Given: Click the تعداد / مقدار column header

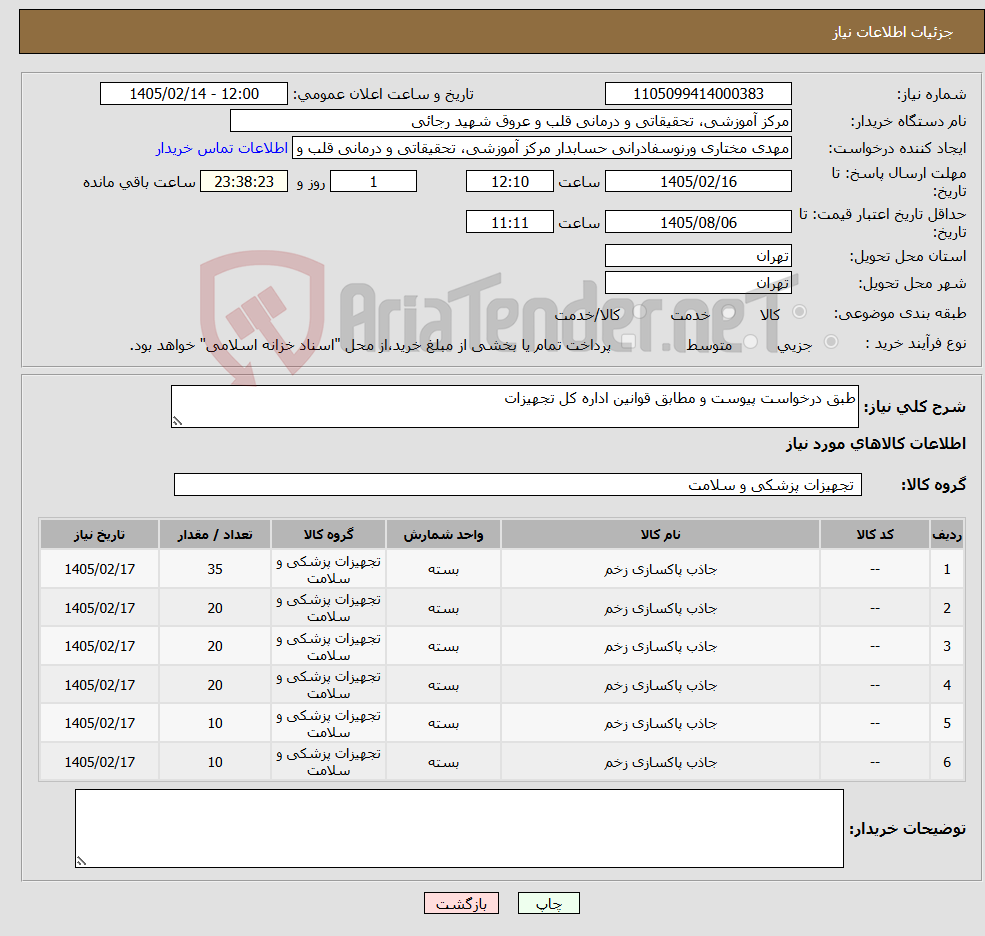Looking at the screenshot, I should tap(215, 535).
